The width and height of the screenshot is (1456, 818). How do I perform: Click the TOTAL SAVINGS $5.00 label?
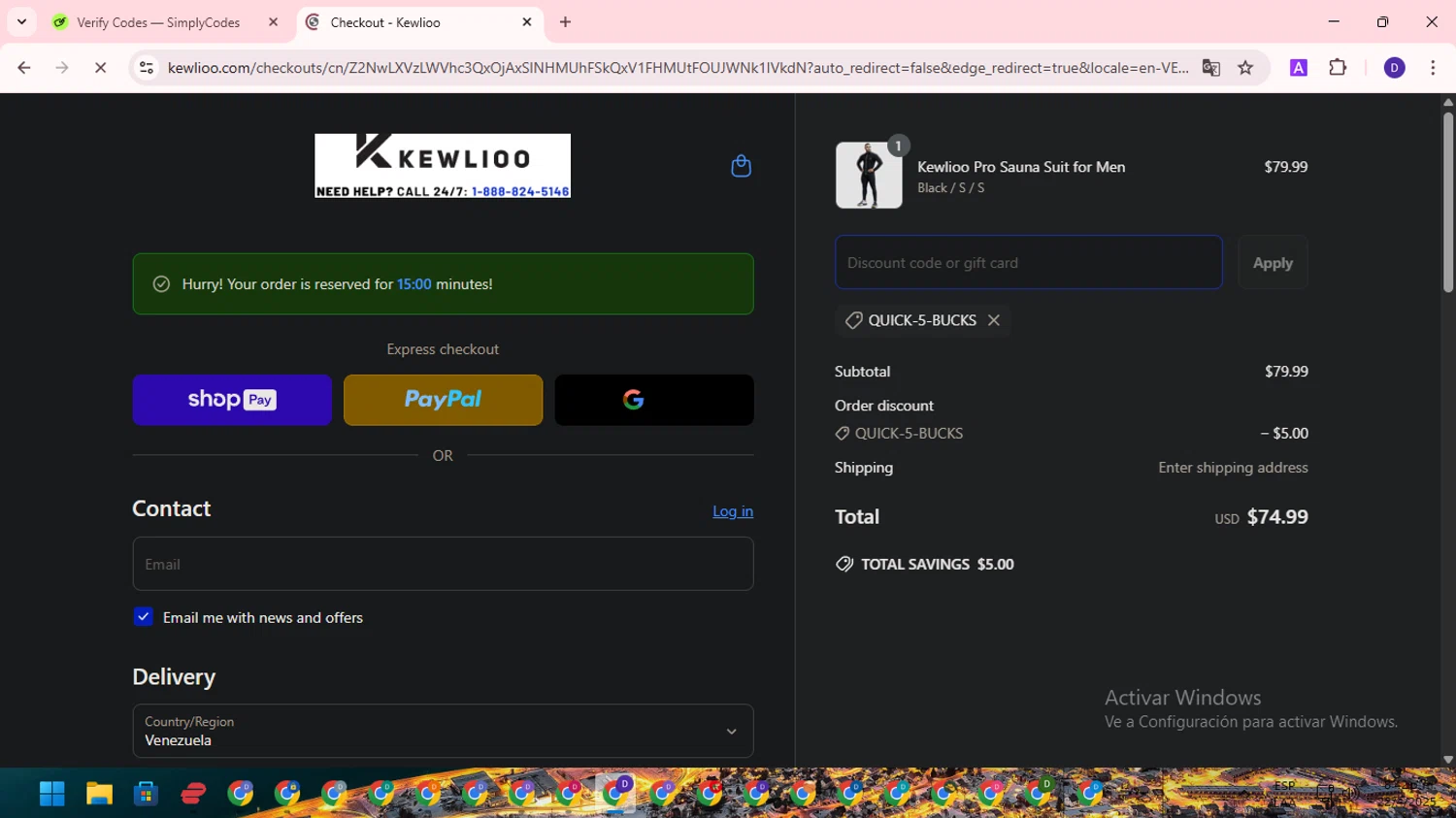[x=938, y=564]
